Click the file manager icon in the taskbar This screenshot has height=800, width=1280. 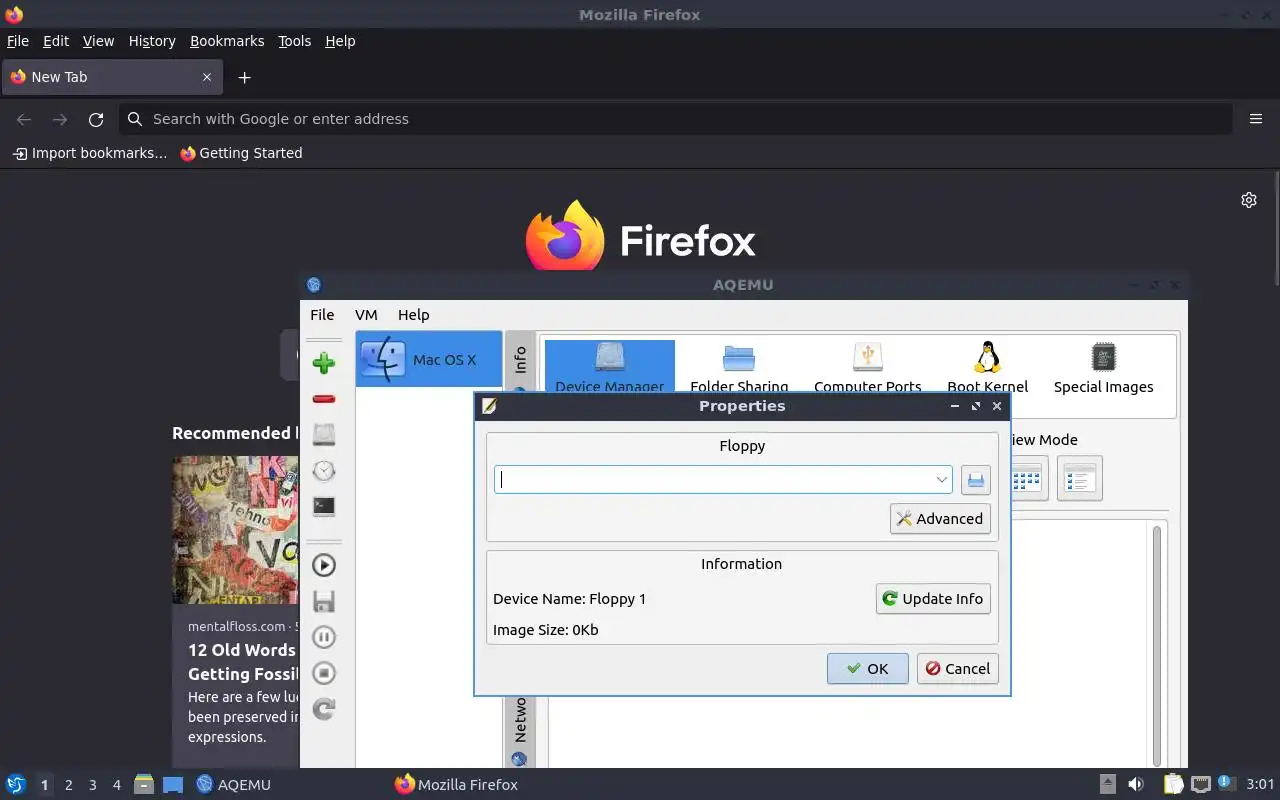pyautogui.click(x=144, y=785)
